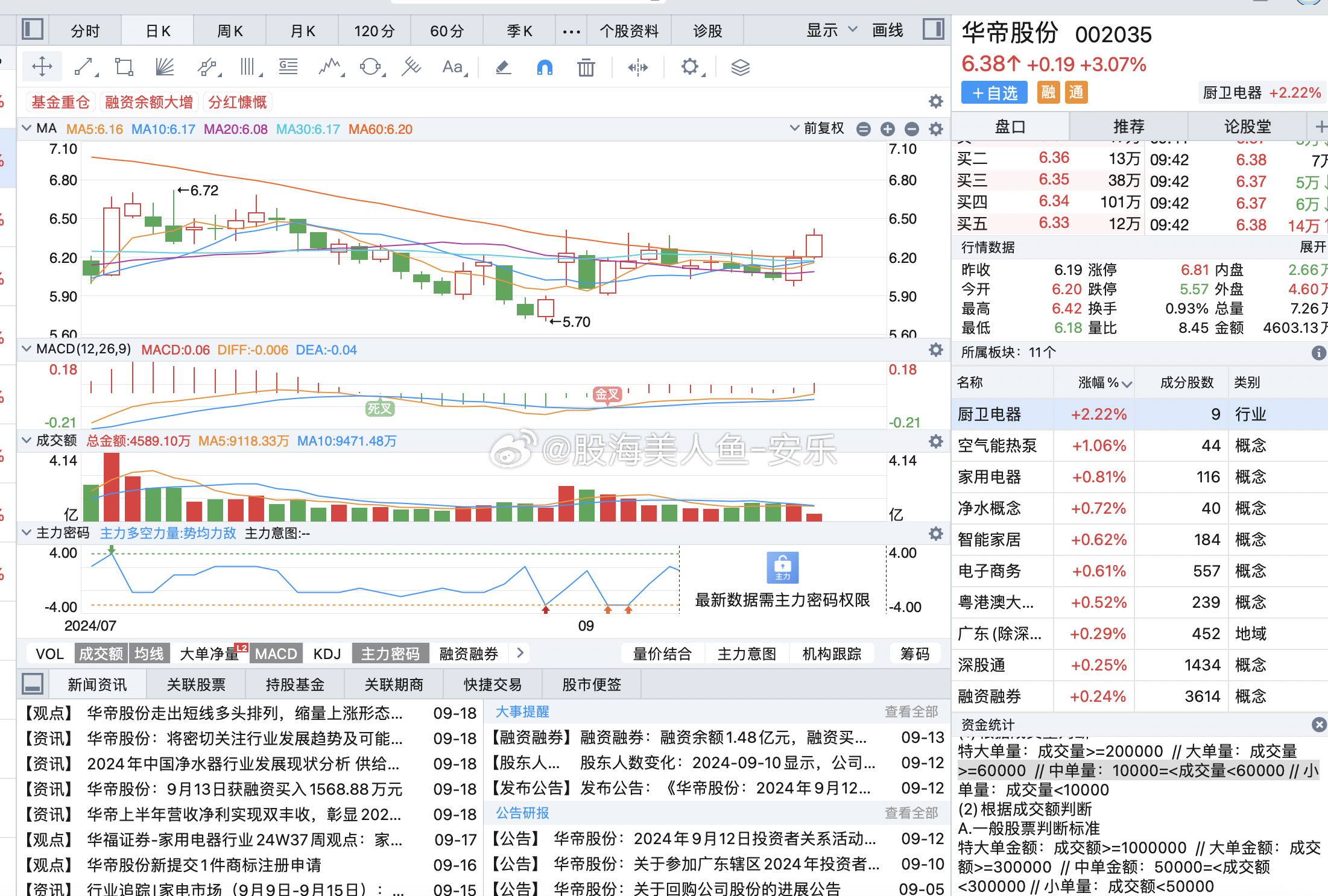Image resolution: width=1328 pixels, height=896 pixels.
Task: Sort by 涨幅% column arrow
Action: 1127,384
